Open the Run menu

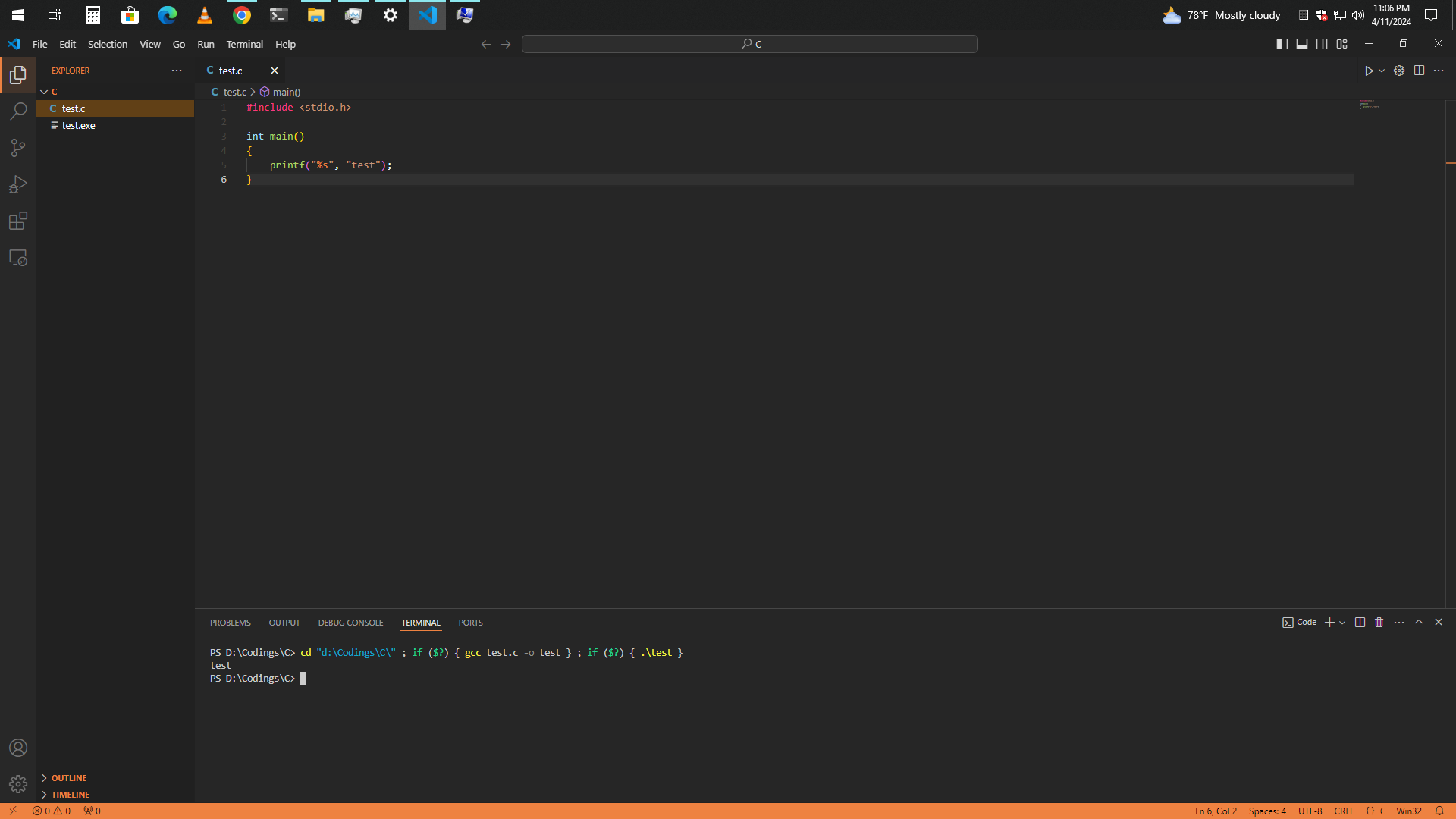(206, 44)
